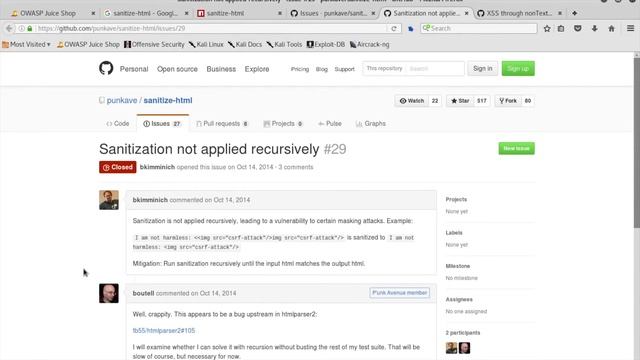Click the Punk Avenue member badge

(x=400, y=293)
